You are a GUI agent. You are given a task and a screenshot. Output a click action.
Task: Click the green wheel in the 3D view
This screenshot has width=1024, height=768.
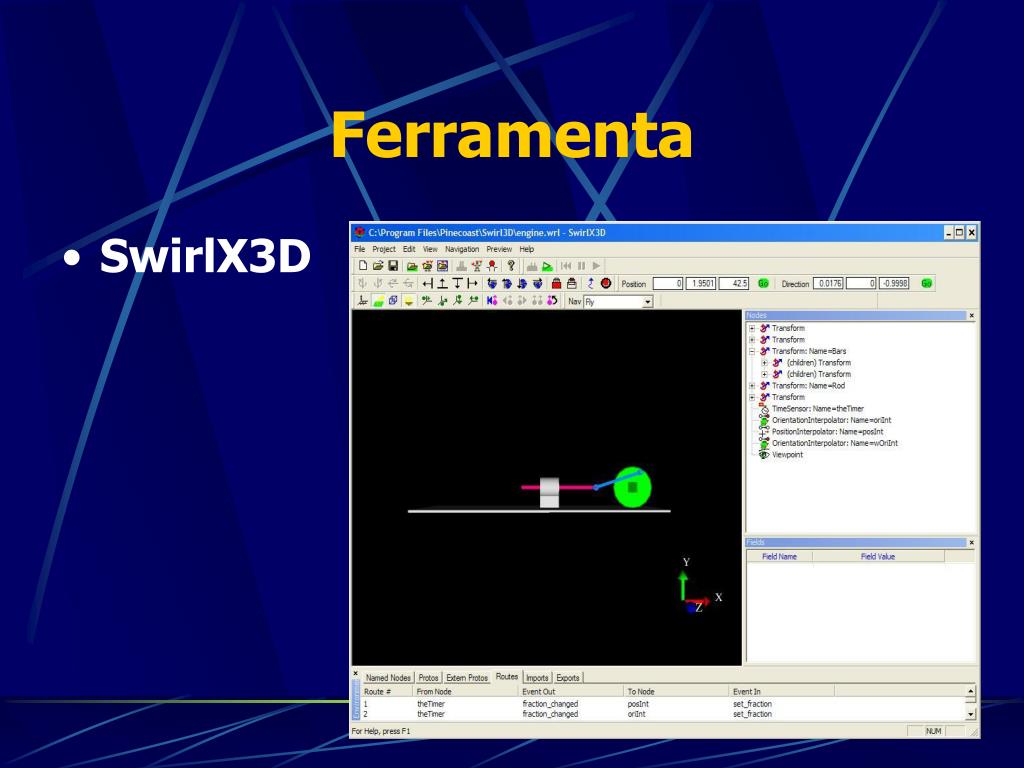[632, 487]
